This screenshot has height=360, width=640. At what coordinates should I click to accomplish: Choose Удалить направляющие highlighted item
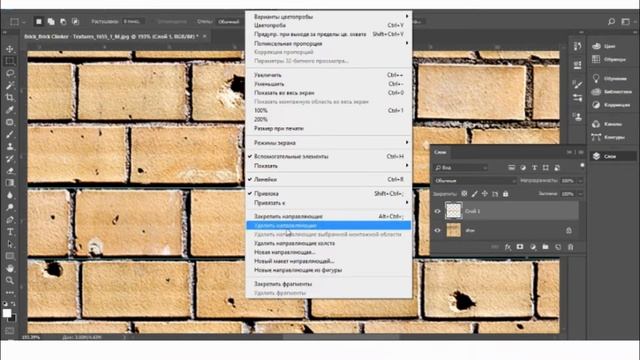pyautogui.click(x=329, y=225)
